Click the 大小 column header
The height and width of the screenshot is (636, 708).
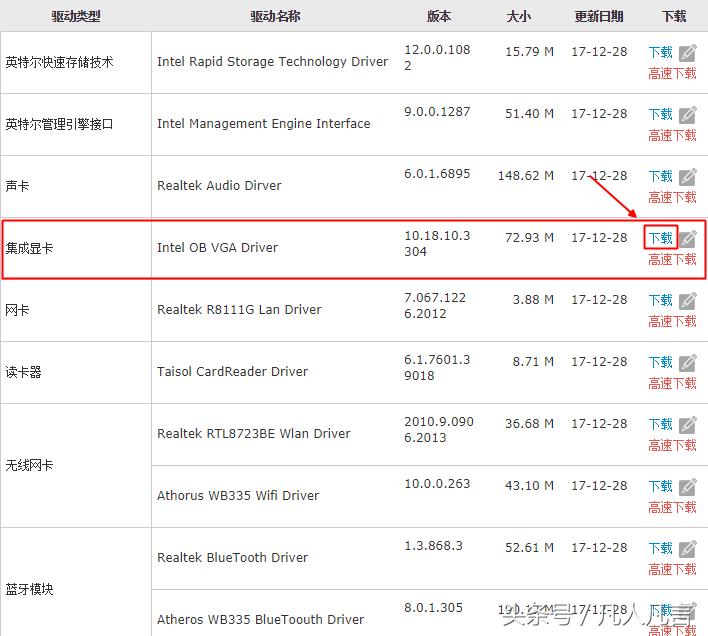pos(519,16)
